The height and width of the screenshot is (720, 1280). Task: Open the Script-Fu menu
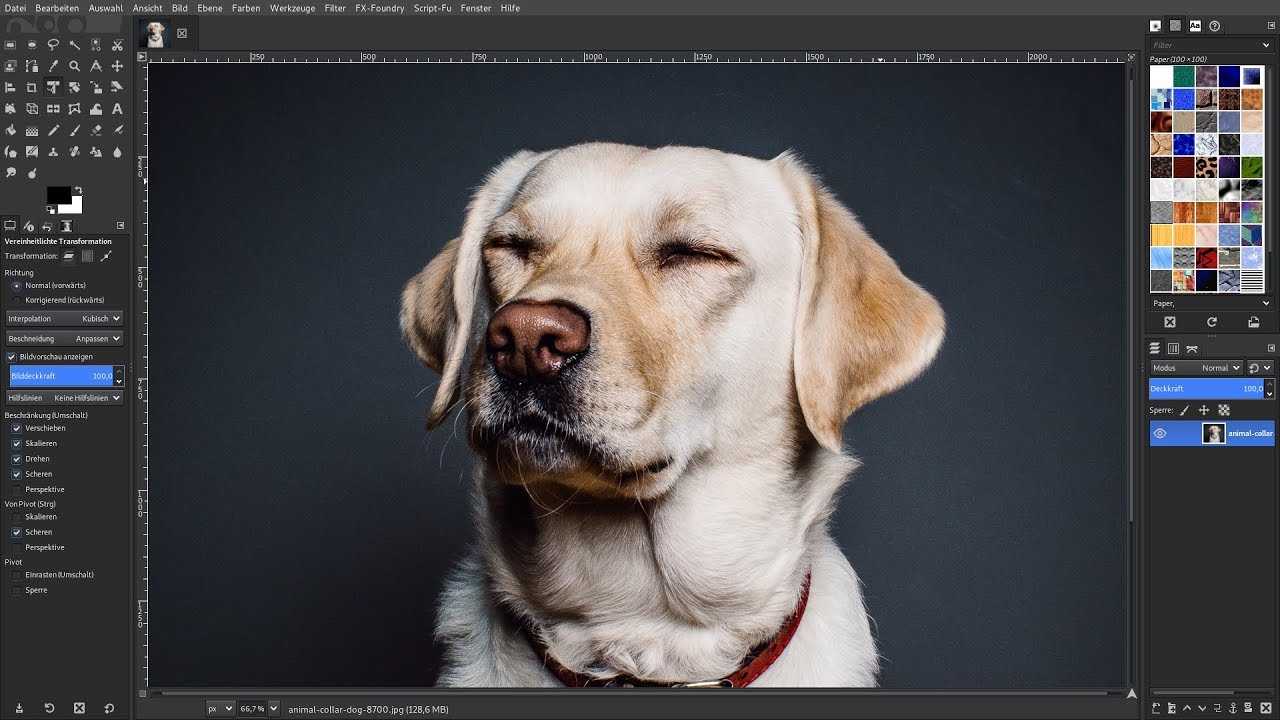tap(433, 8)
